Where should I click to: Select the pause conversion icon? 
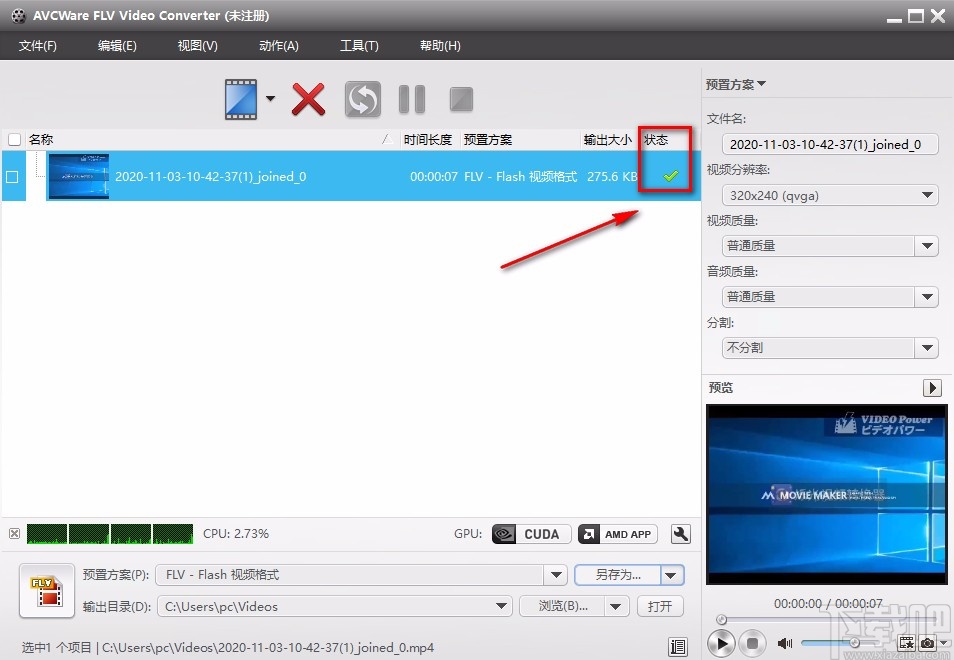(x=411, y=99)
